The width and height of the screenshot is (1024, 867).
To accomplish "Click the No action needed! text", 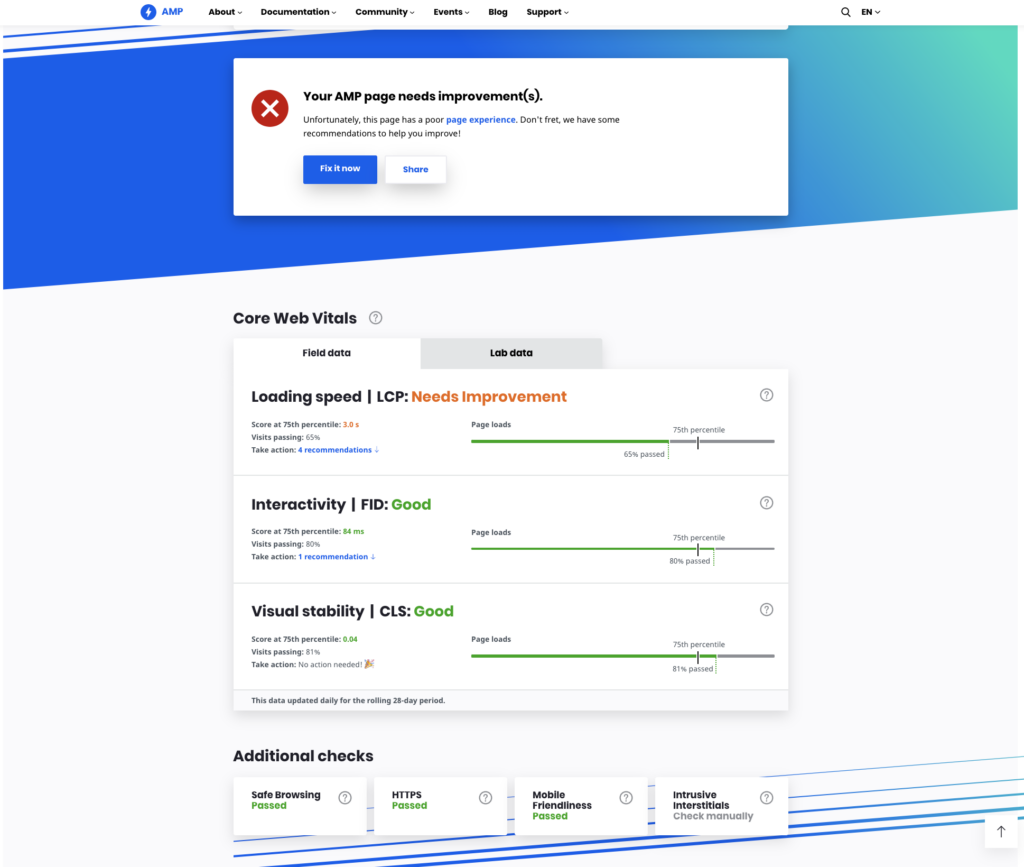I will pos(330,665).
